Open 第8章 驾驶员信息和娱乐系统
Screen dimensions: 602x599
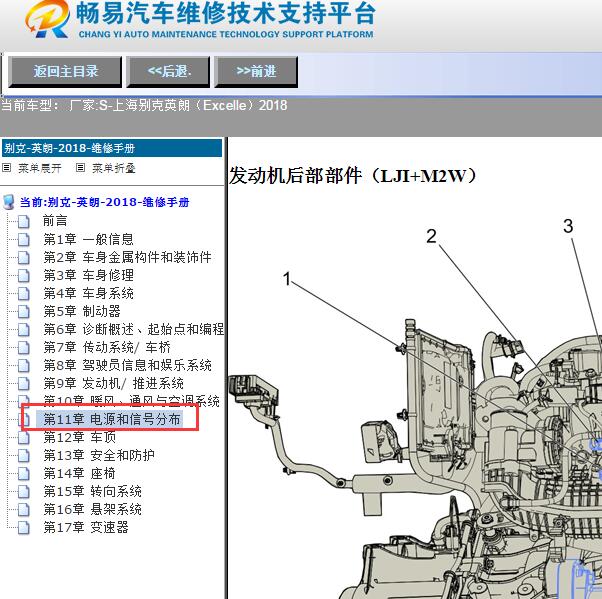coord(127,365)
